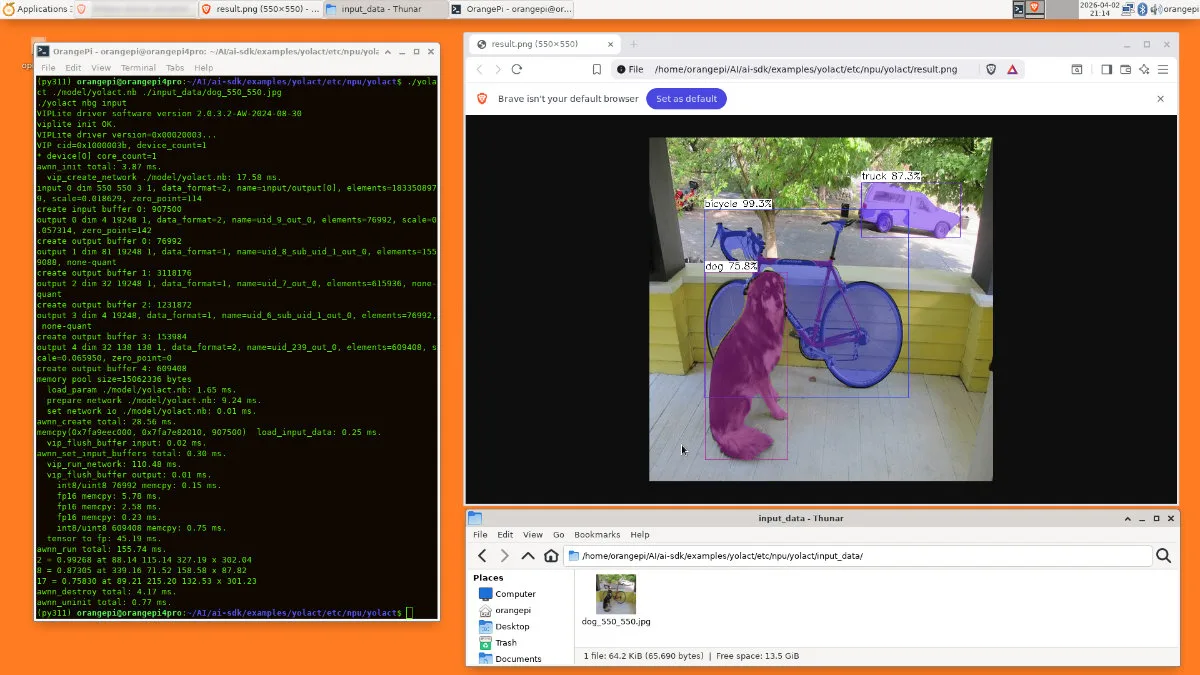Select the dog_550_550.jpg thumbnail
1200x675 pixels.
click(615, 594)
